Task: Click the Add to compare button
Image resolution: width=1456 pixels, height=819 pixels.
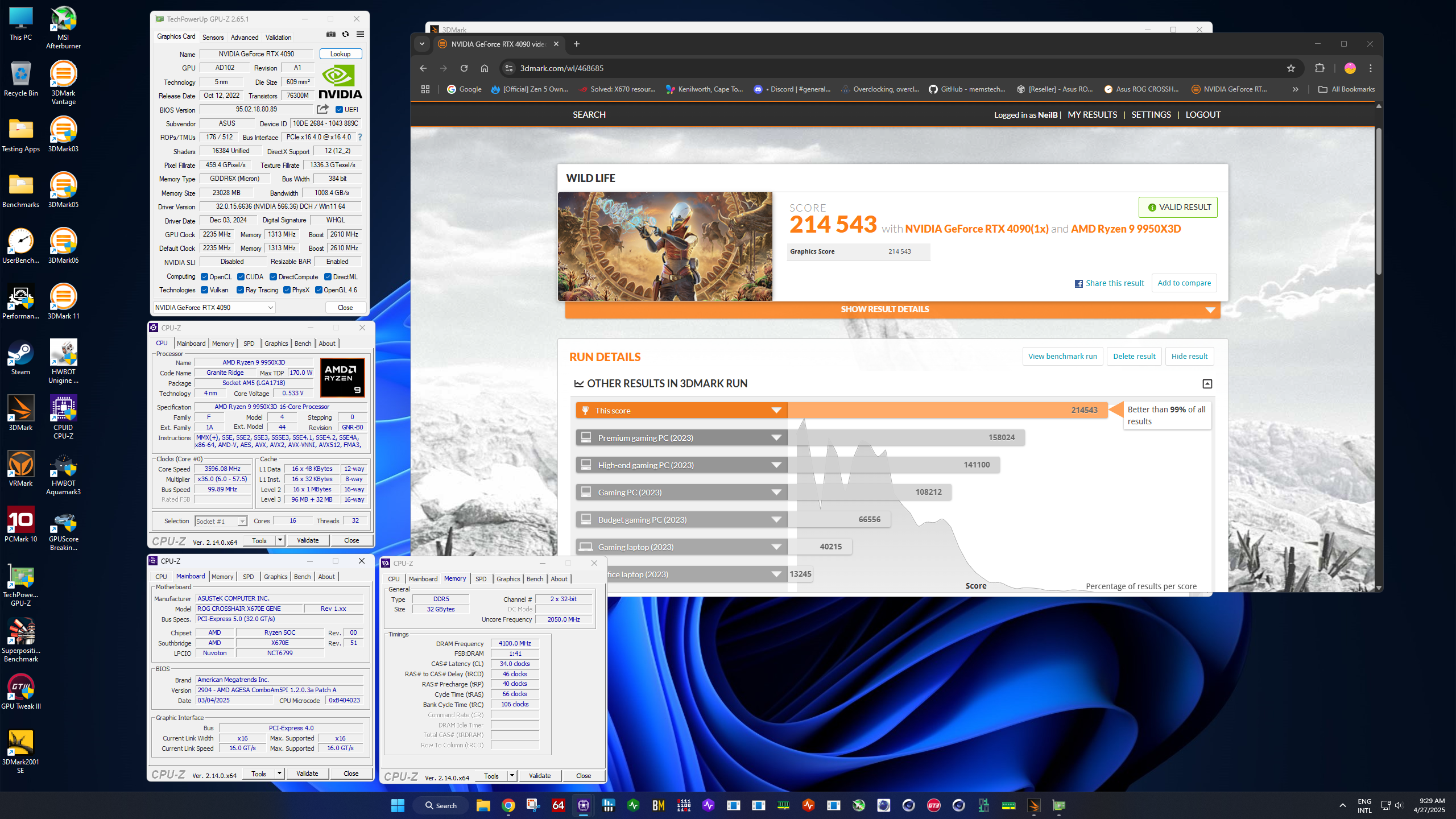Action: tap(1184, 283)
